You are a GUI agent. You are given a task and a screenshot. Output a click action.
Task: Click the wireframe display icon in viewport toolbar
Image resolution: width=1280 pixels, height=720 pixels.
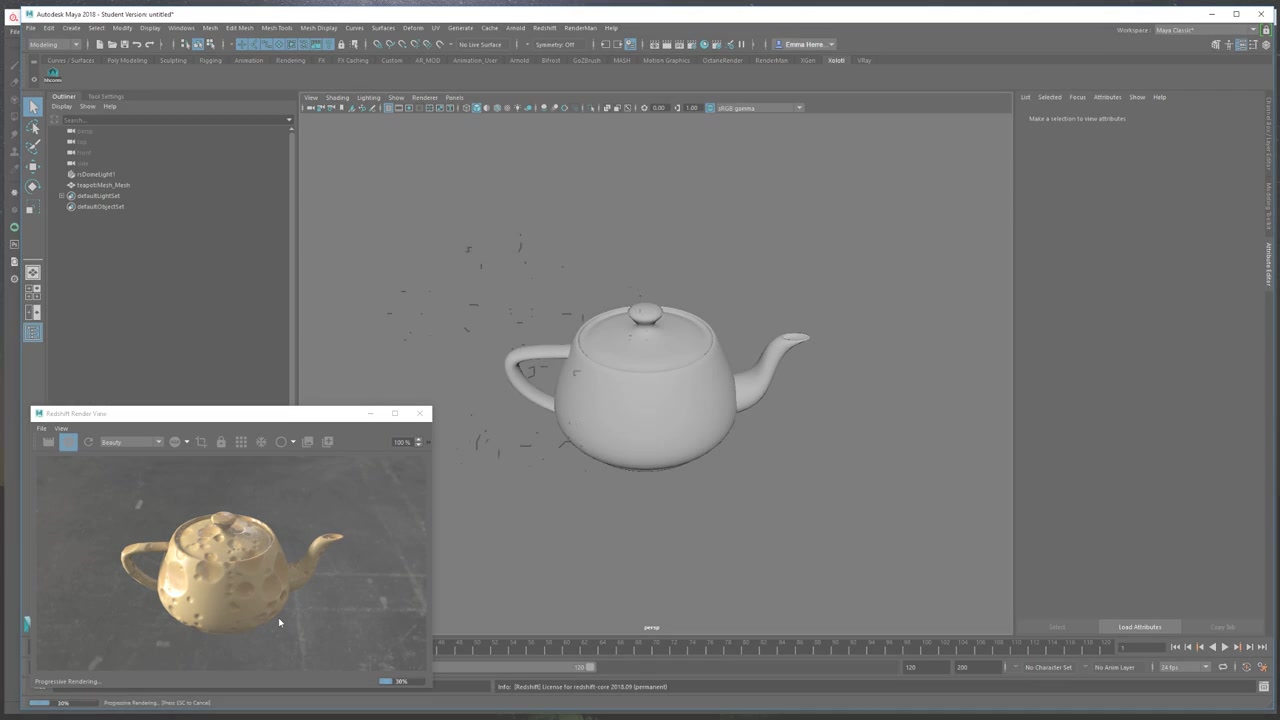pos(466,108)
